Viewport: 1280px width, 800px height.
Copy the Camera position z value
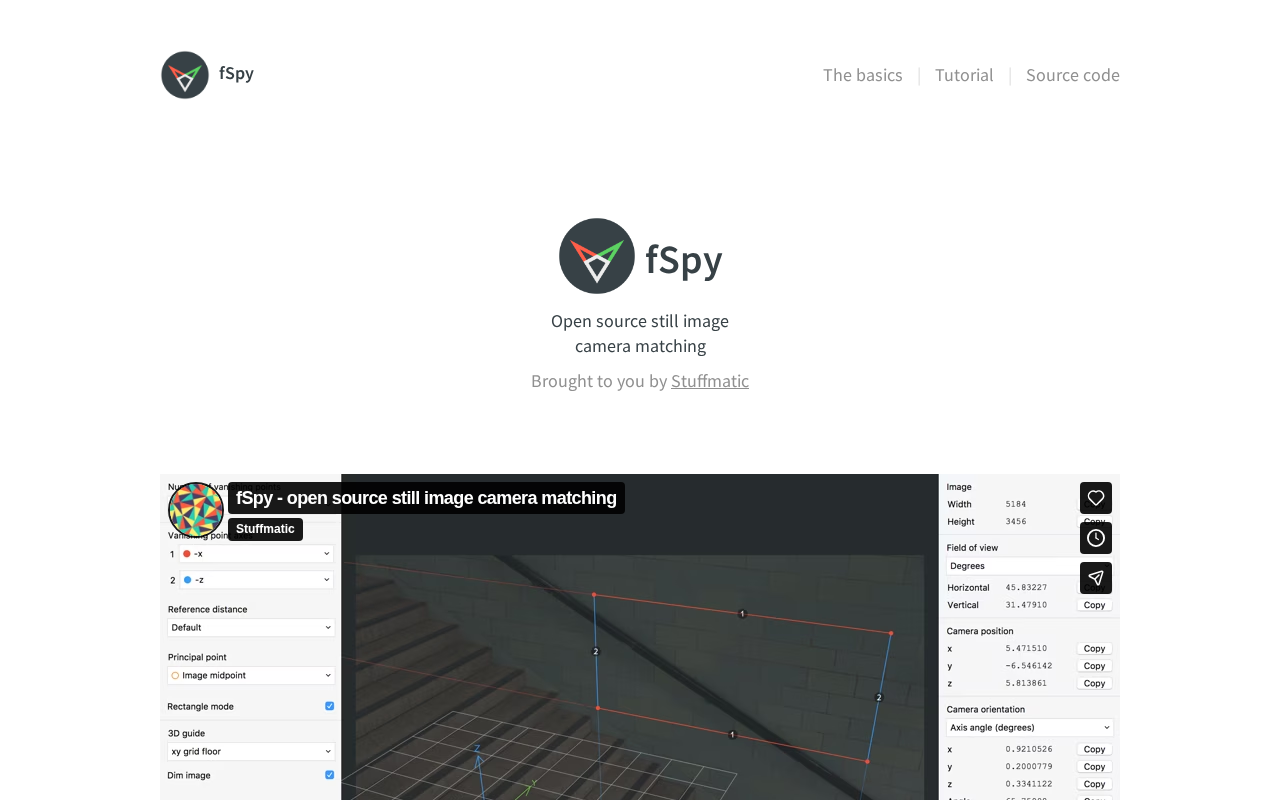[1095, 684]
